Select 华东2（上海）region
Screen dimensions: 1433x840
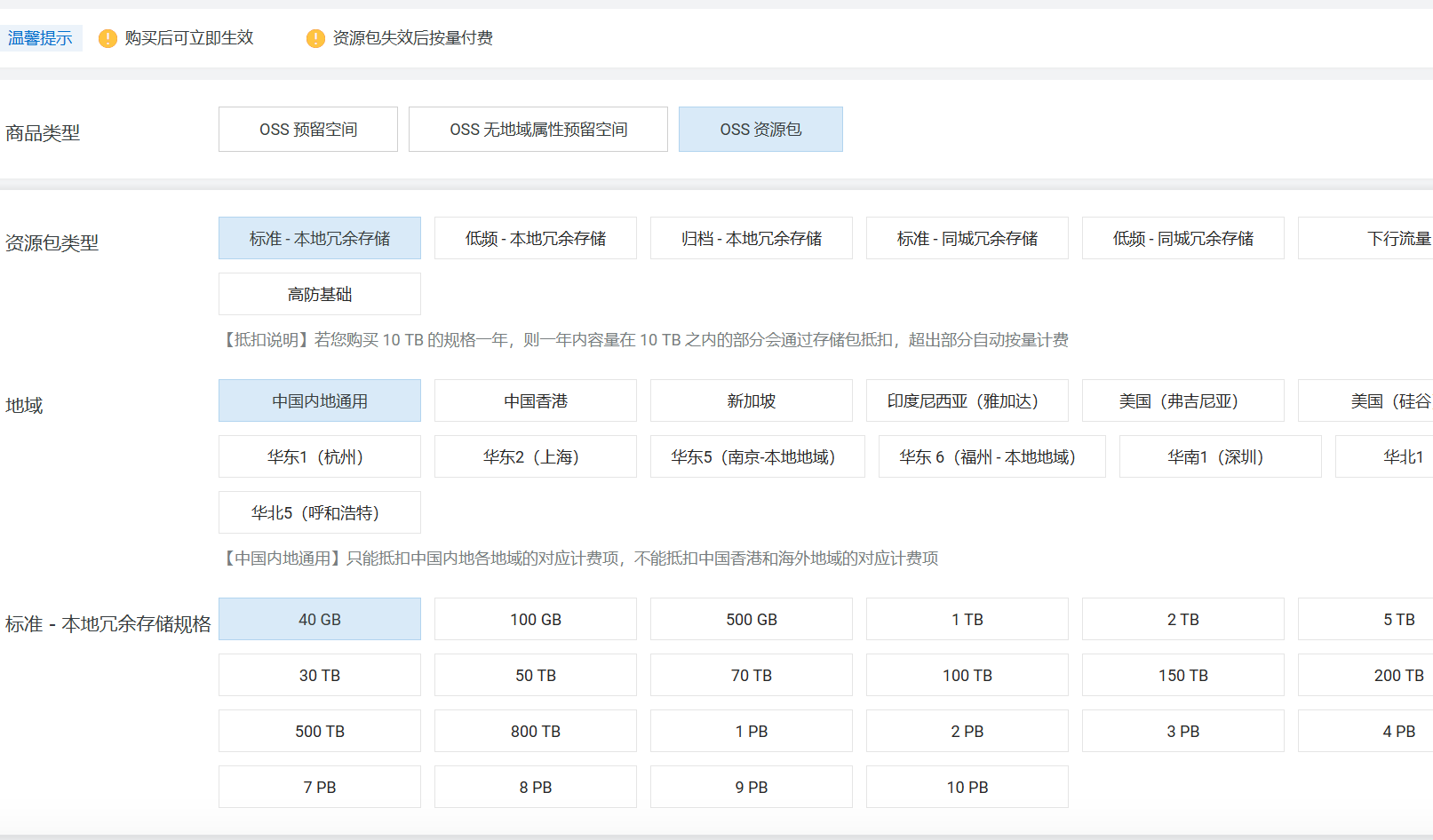(536, 456)
